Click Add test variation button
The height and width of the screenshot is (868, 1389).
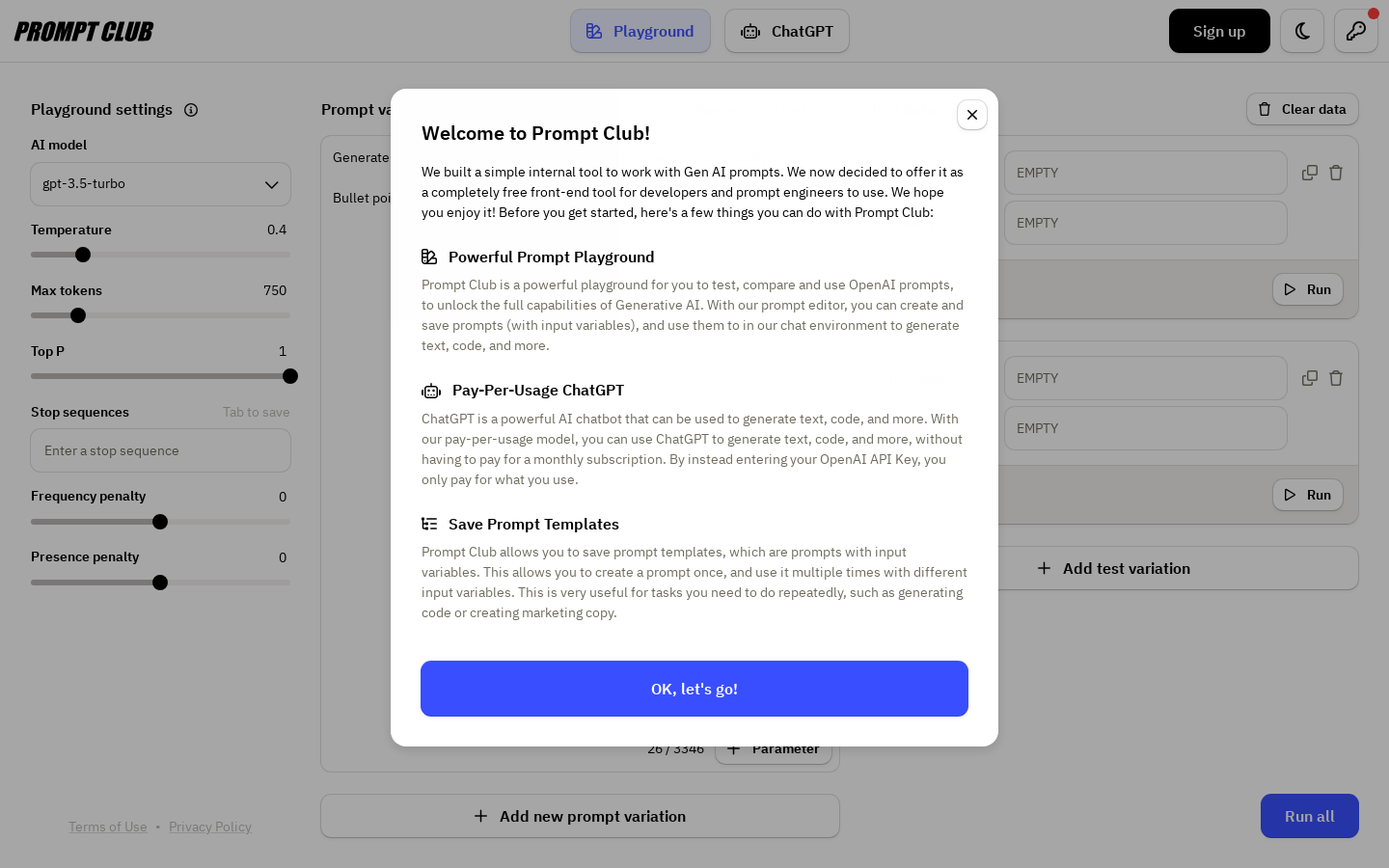(x=1113, y=568)
